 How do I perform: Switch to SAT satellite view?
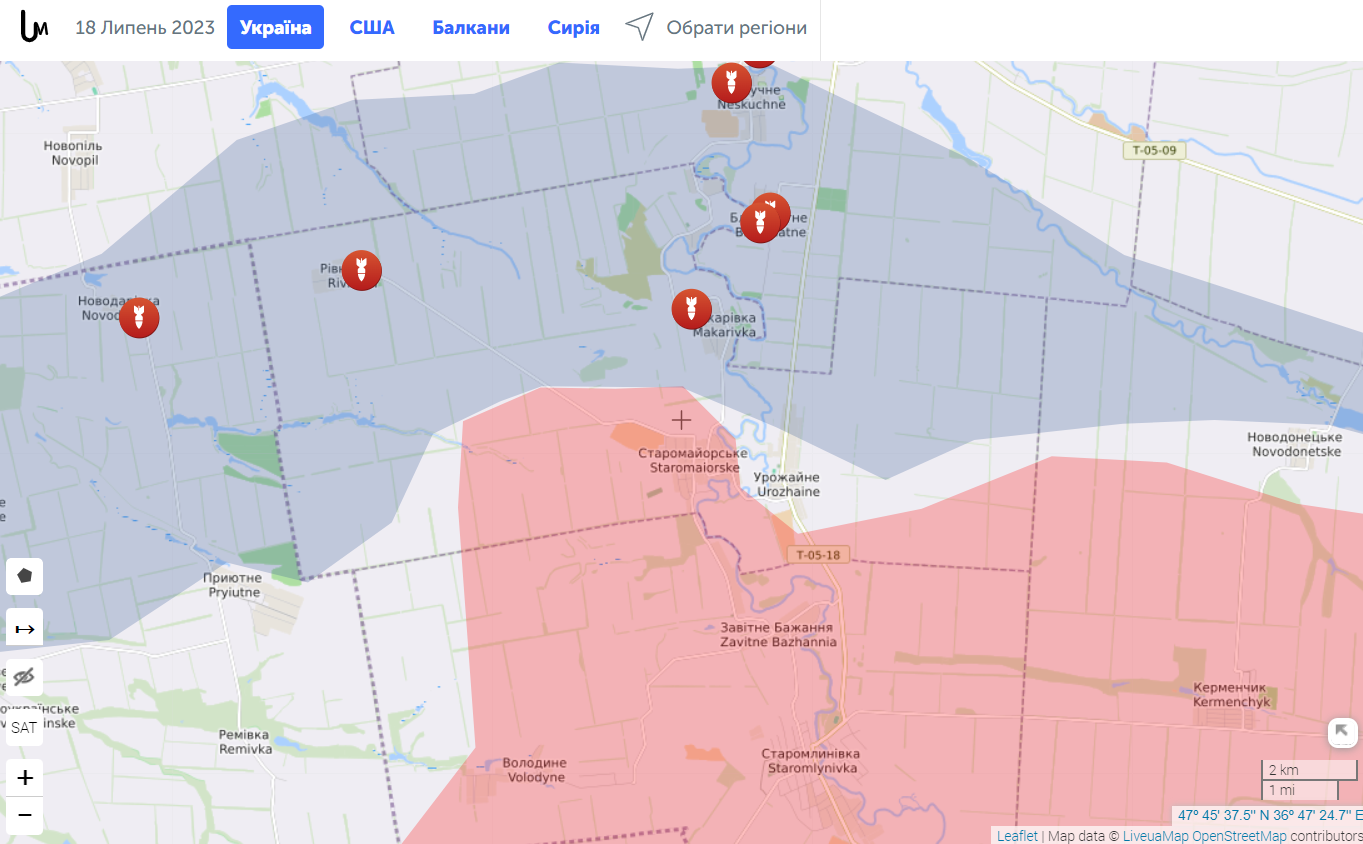point(25,728)
